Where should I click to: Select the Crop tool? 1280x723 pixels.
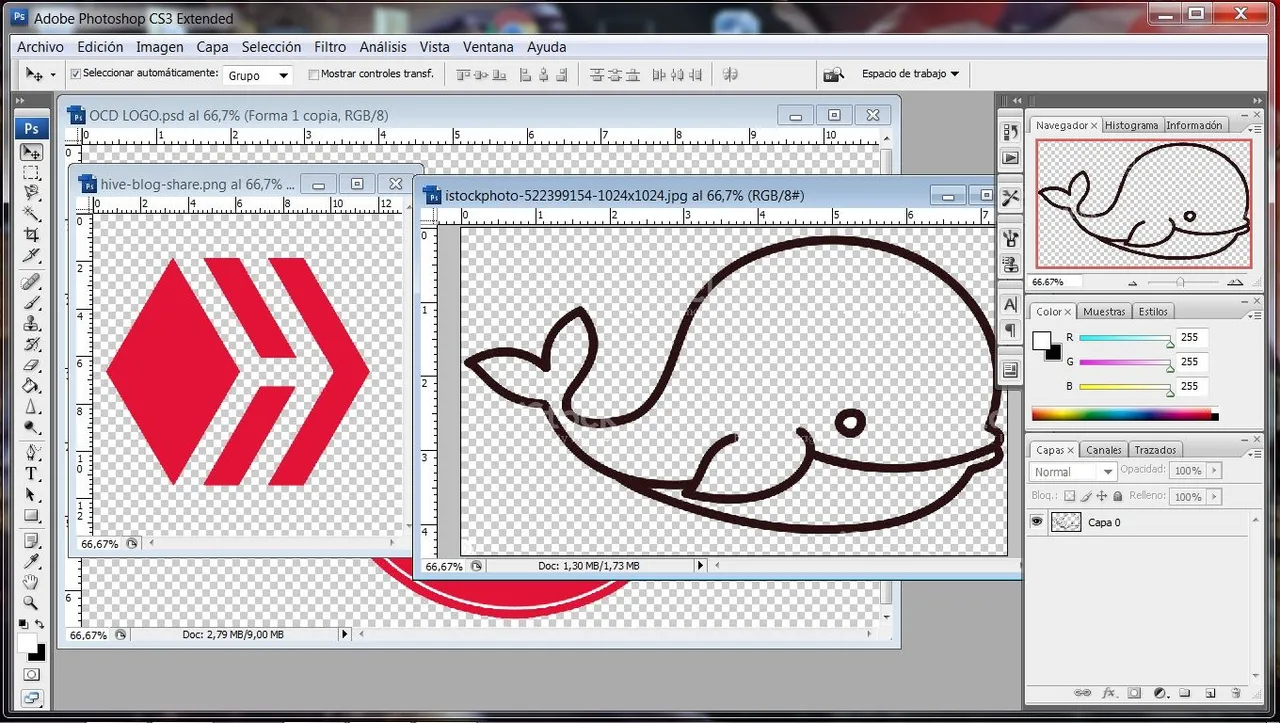click(32, 235)
